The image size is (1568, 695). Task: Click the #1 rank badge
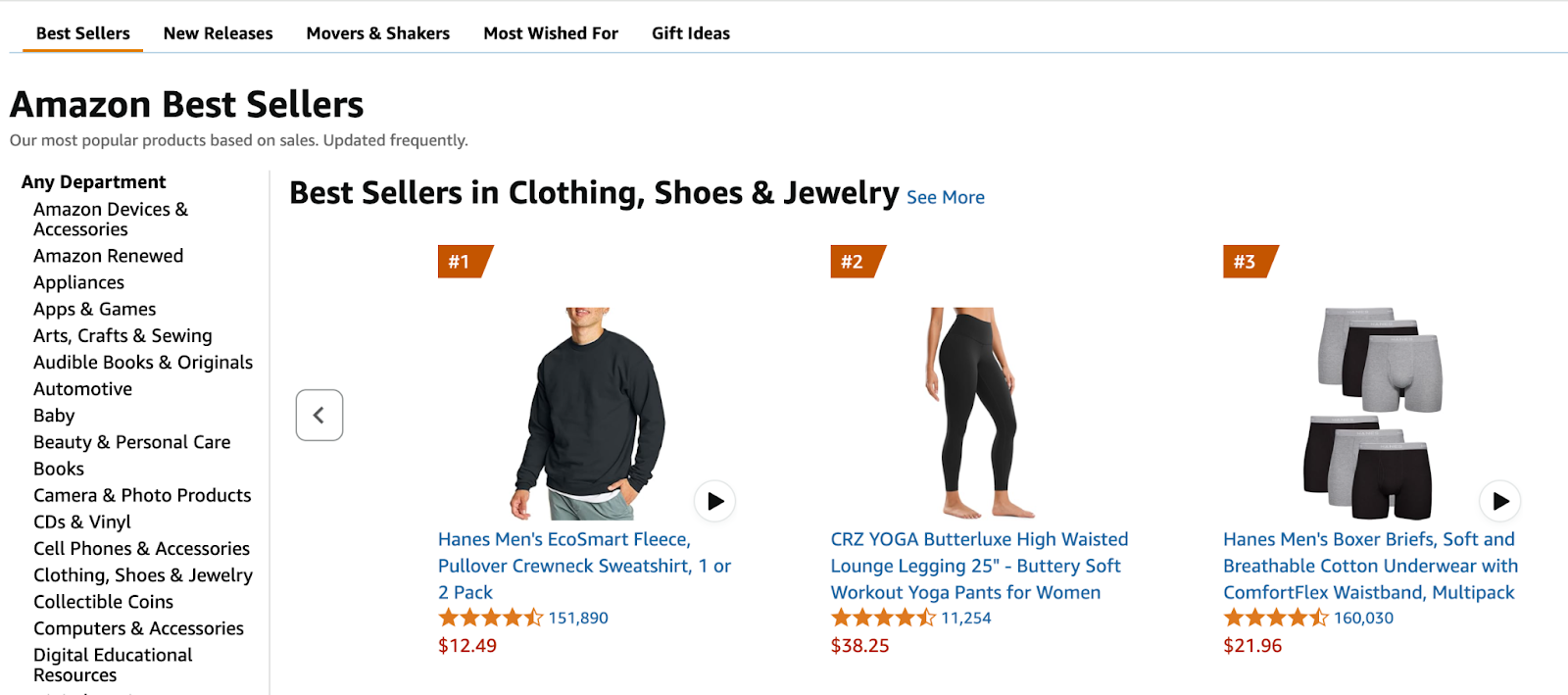459,261
